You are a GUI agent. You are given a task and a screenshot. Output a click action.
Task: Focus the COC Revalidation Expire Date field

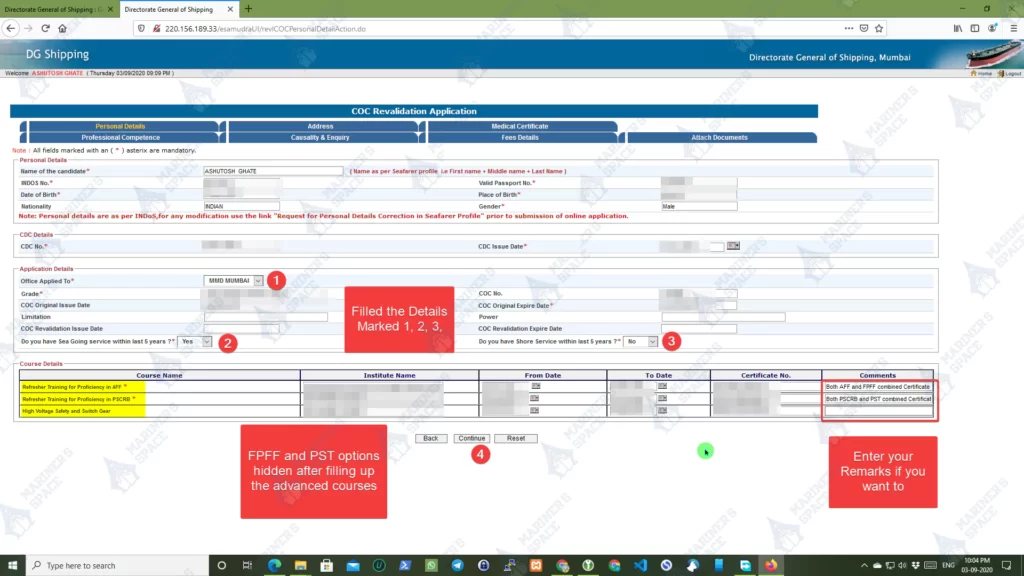click(699, 328)
